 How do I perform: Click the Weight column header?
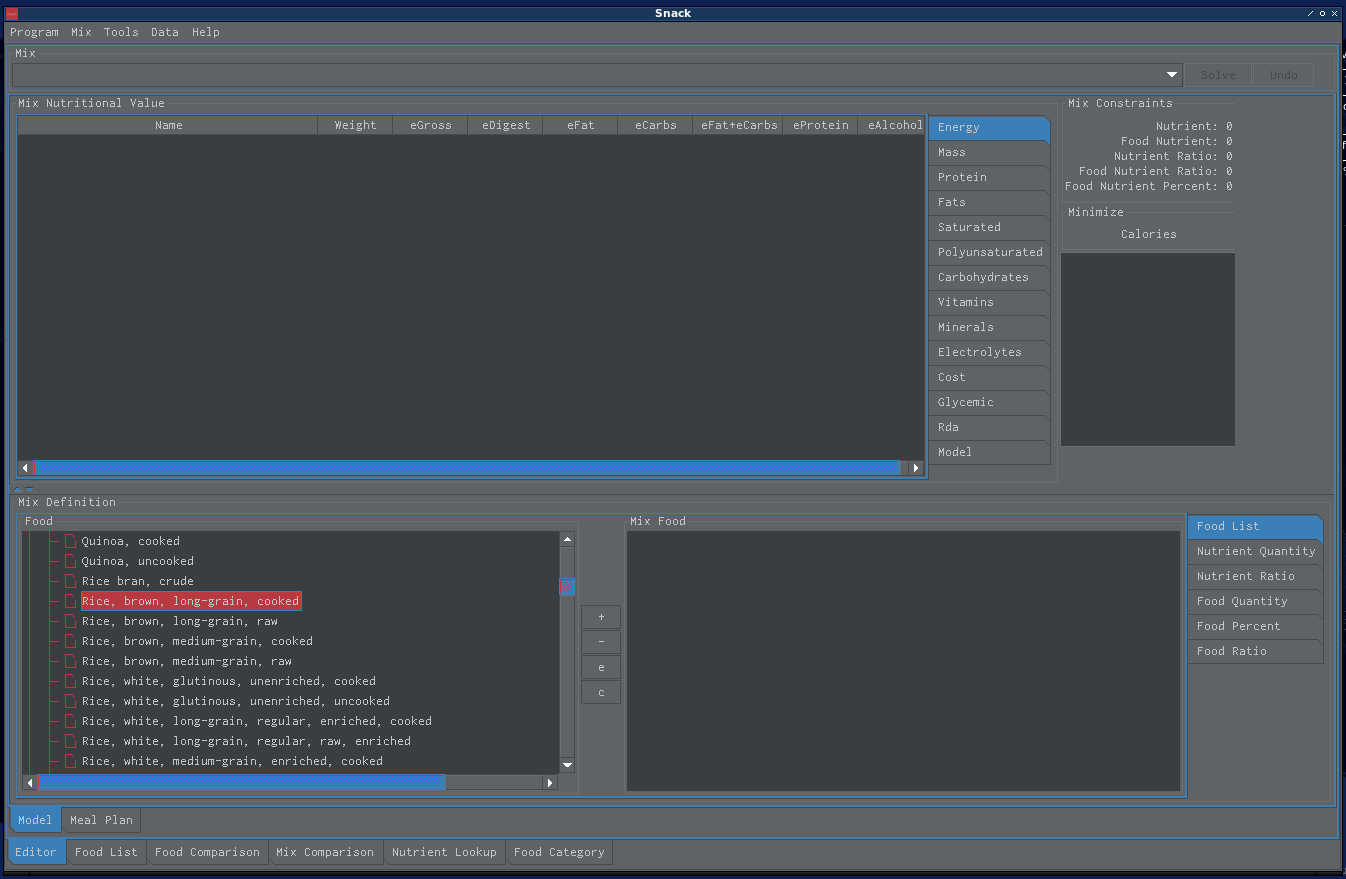[355, 125]
